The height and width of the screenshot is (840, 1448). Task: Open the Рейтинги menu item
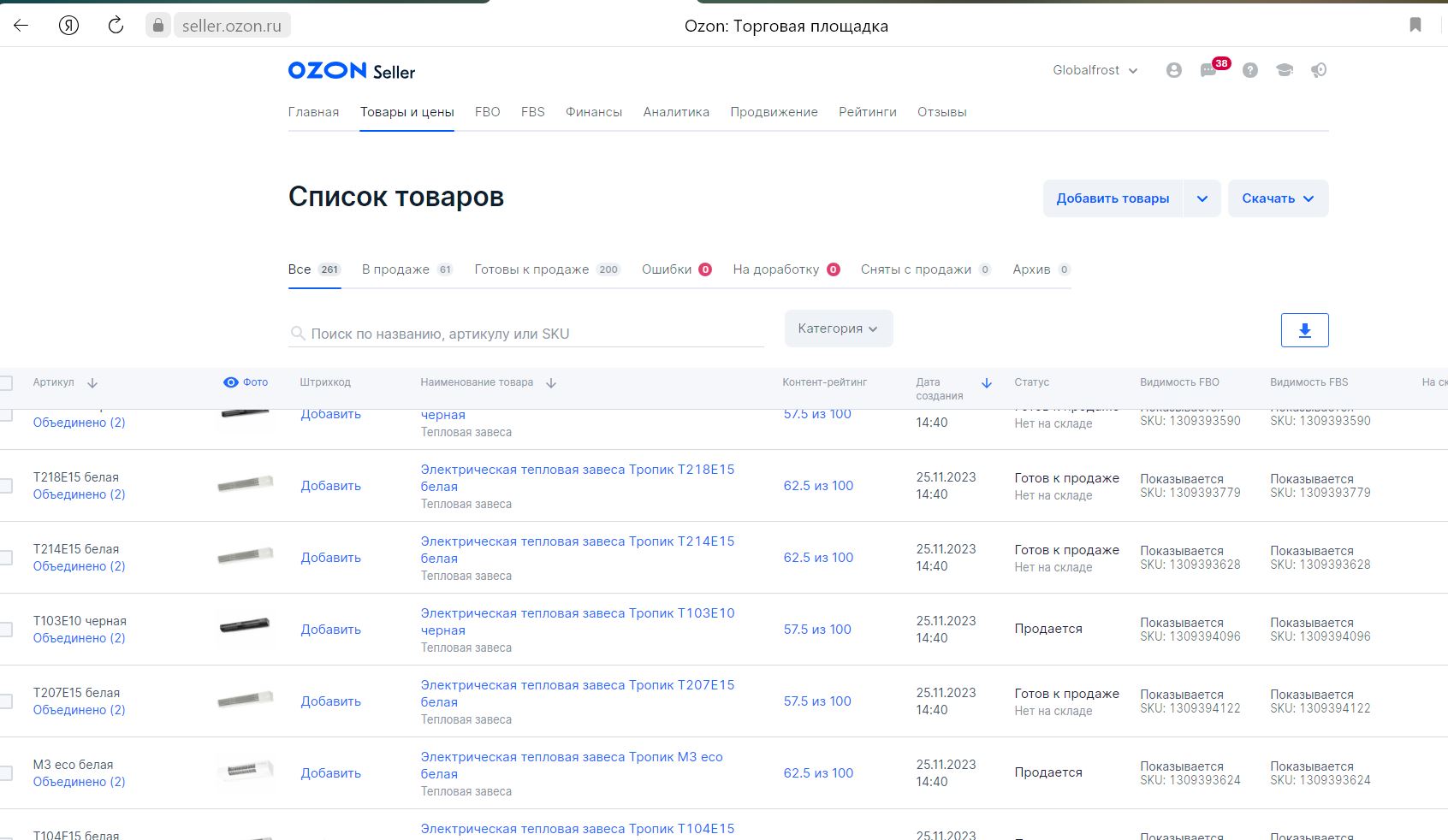tap(868, 112)
